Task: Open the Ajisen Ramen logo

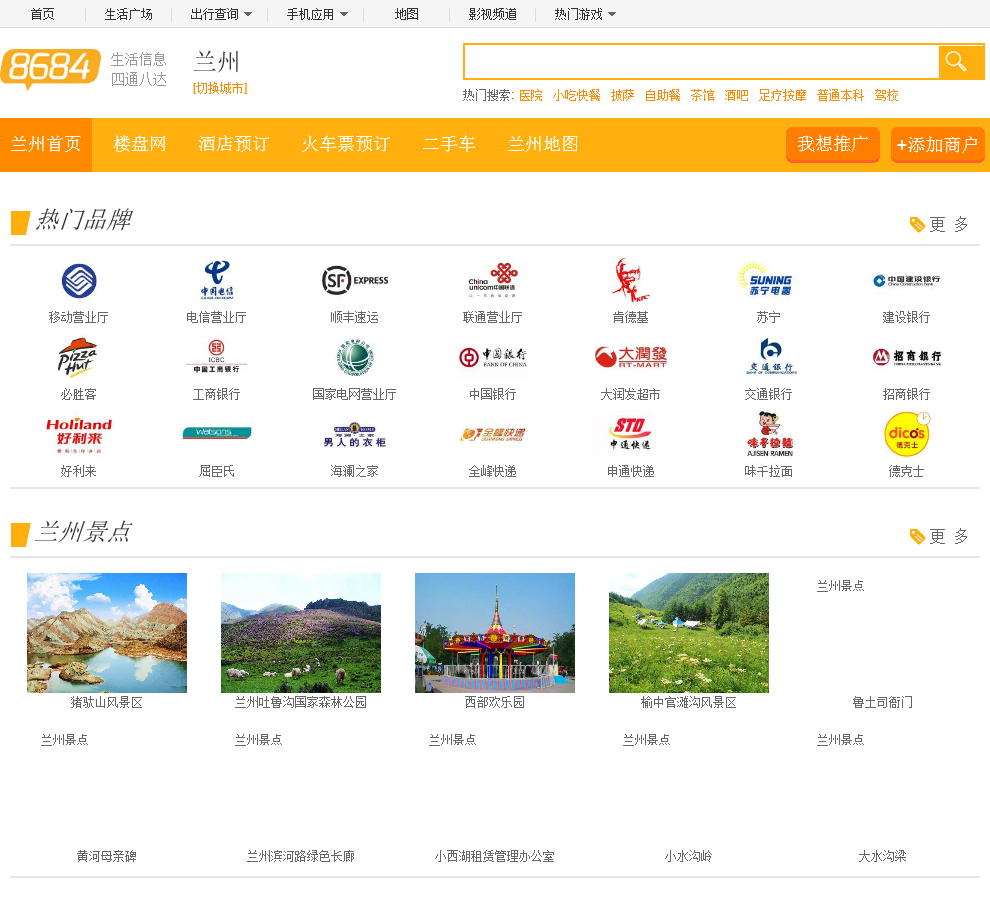Action: [x=769, y=434]
